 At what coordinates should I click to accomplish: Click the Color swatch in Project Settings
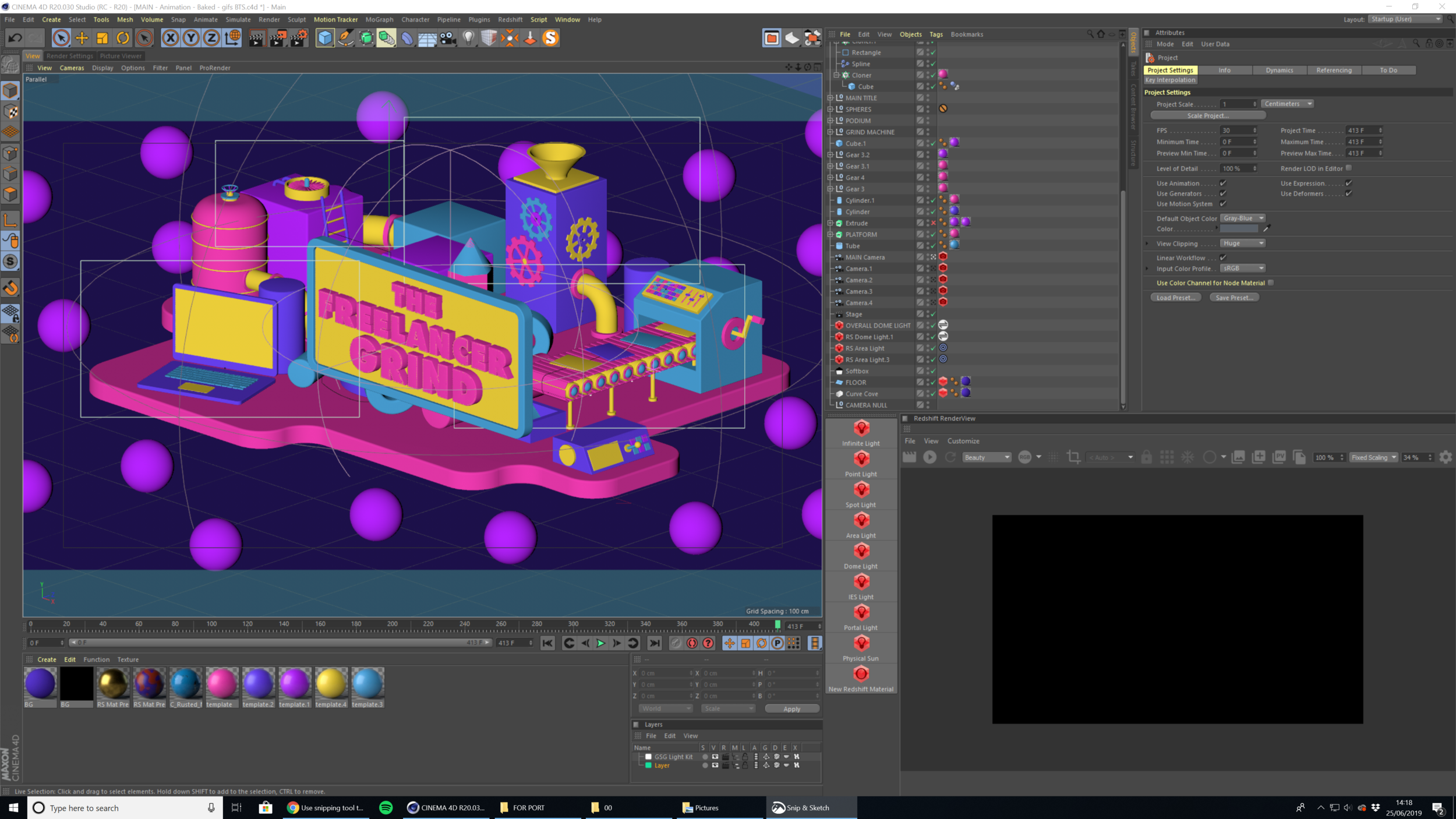pos(1239,229)
